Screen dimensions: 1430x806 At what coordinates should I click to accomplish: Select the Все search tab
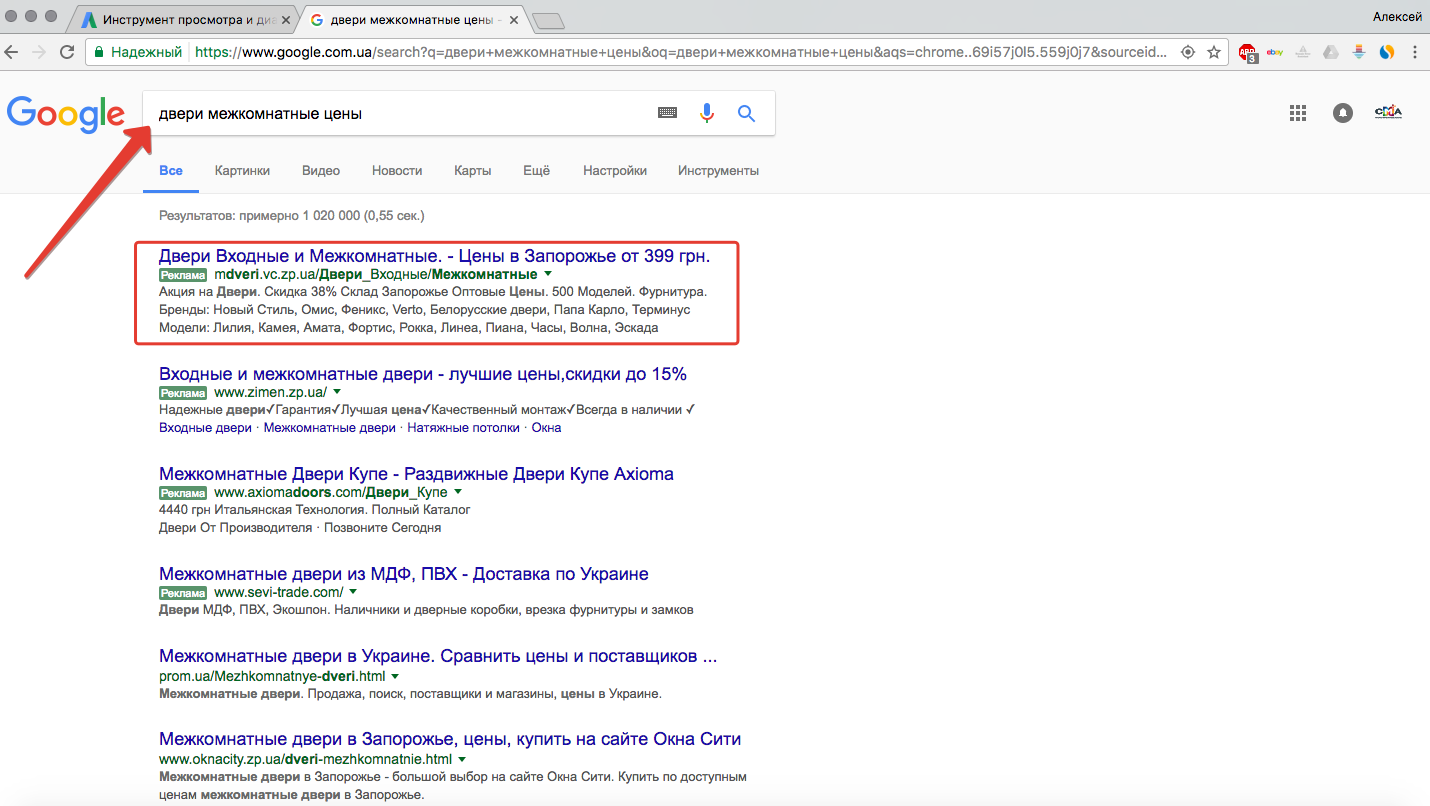point(171,171)
